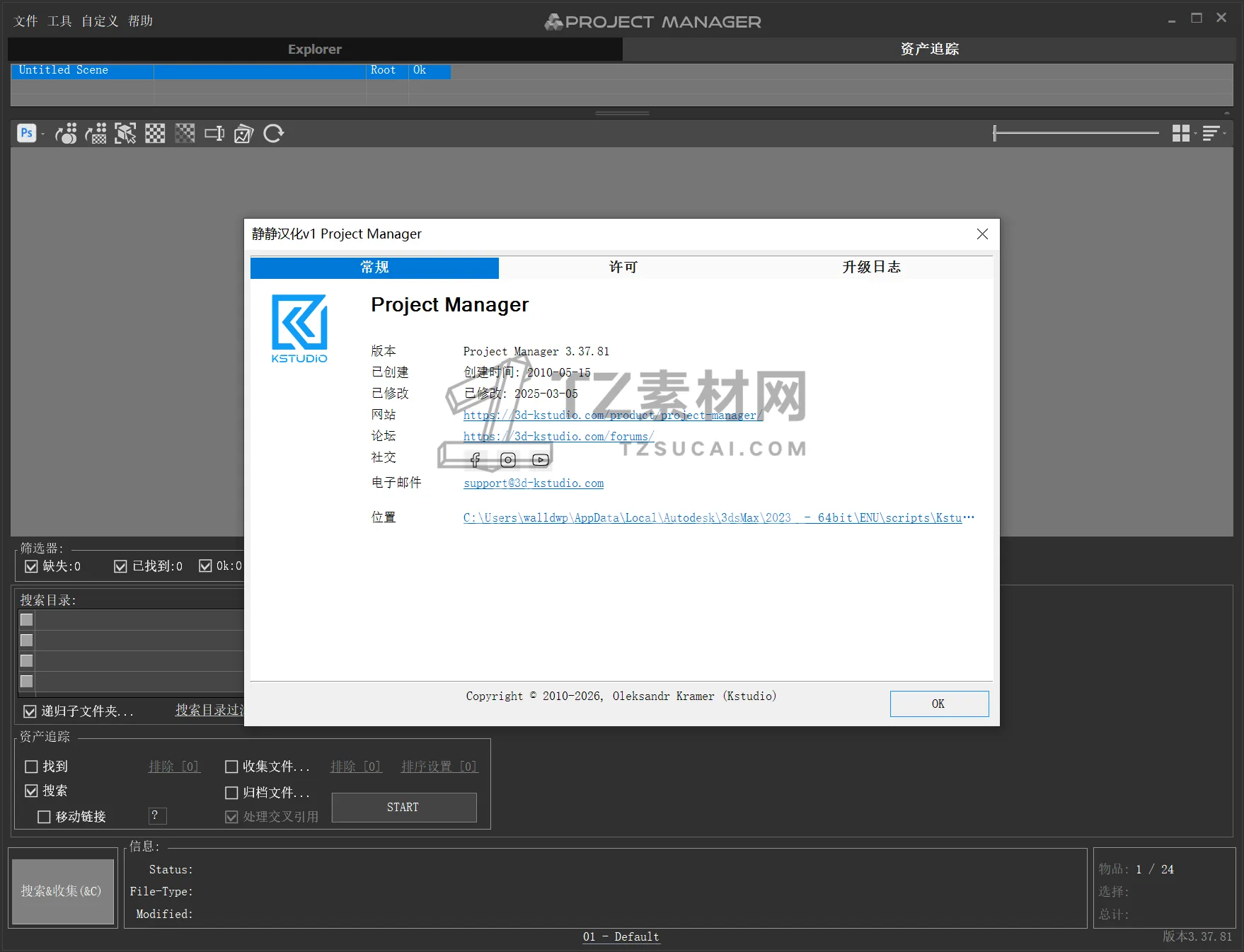This screenshot has height=952, width=1244.
Task: Enable the 找到 checkbox under 资产追踪
Action: pos(31,767)
